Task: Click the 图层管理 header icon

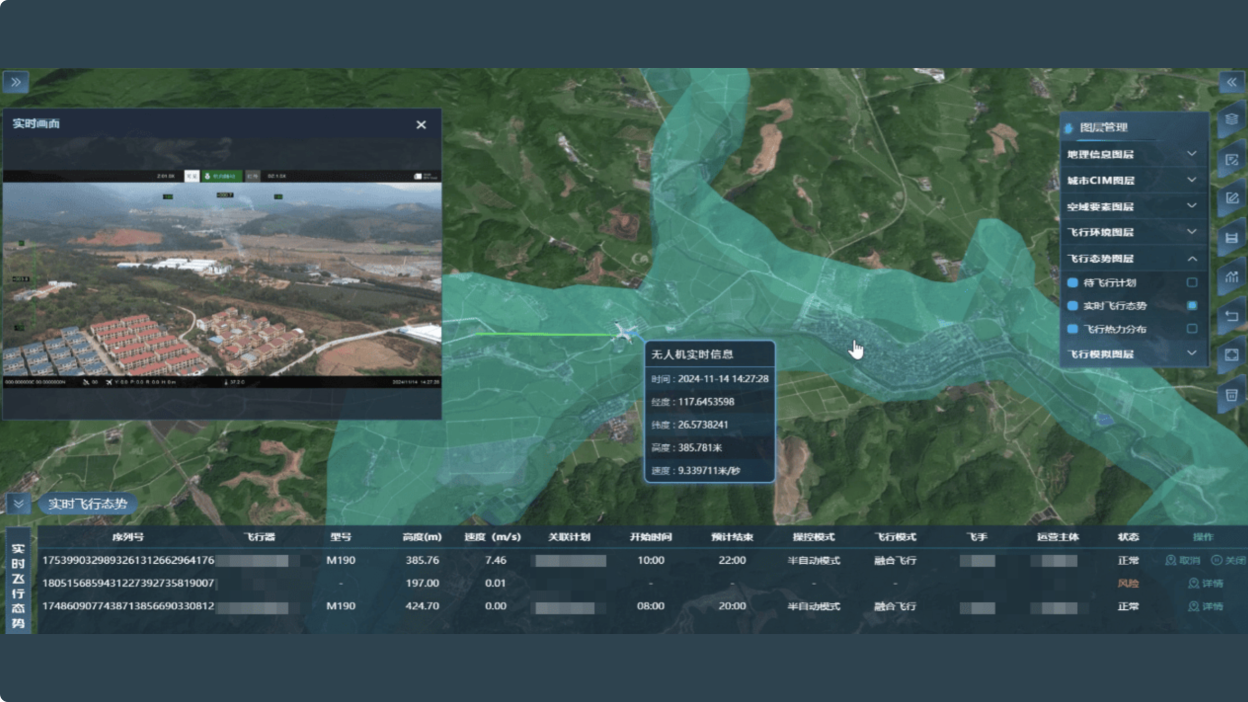Action: (x=1070, y=128)
